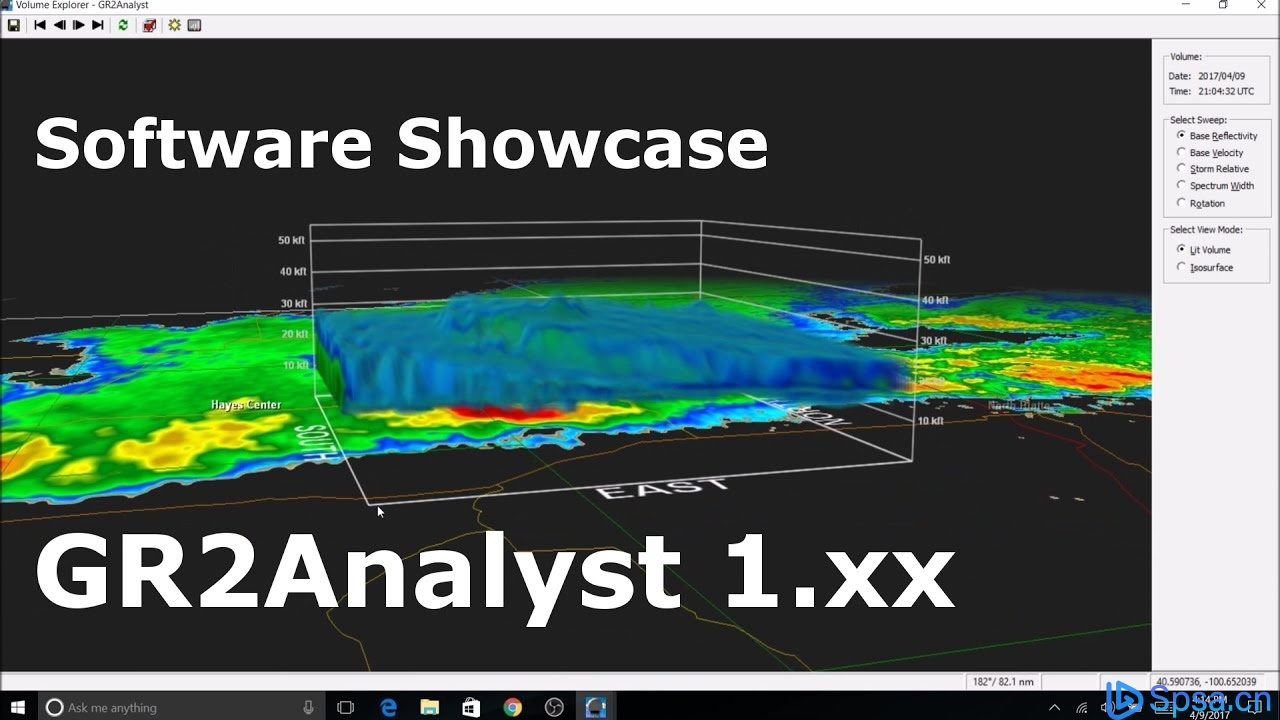
Task: Click the EAST axis label on volume box
Action: [664, 488]
